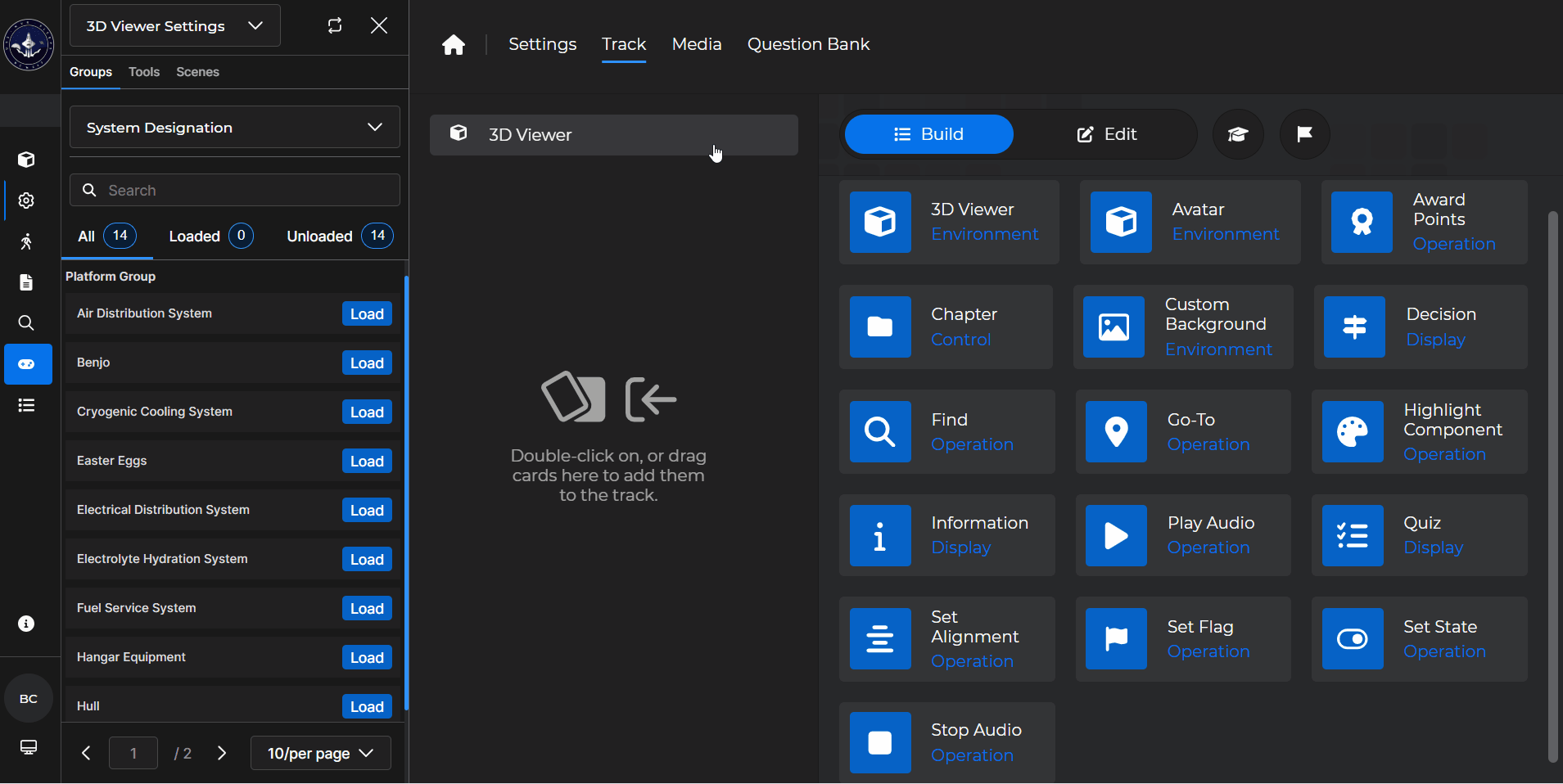Click the graduation cap button

[1238, 134]
